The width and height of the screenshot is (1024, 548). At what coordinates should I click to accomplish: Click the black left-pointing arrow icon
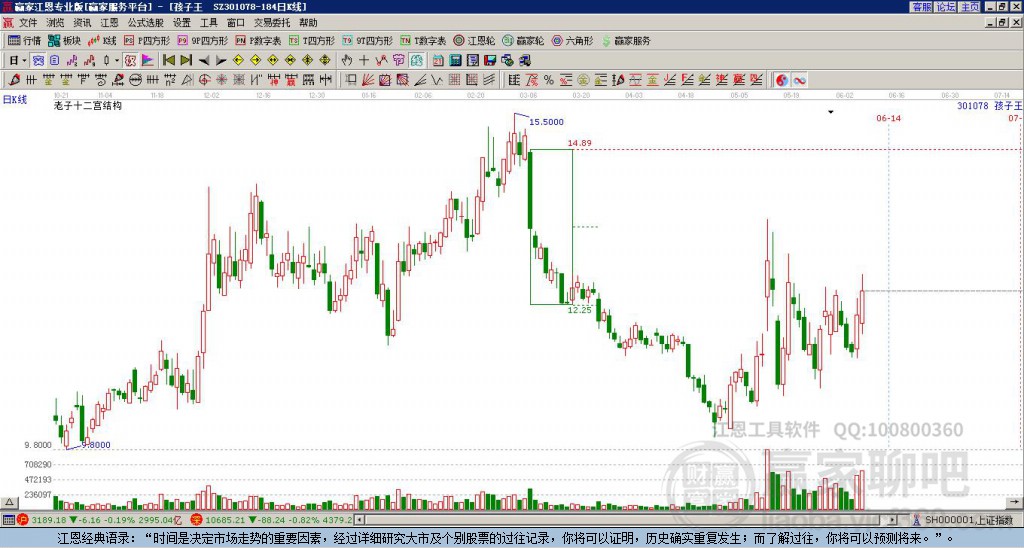click(204, 61)
